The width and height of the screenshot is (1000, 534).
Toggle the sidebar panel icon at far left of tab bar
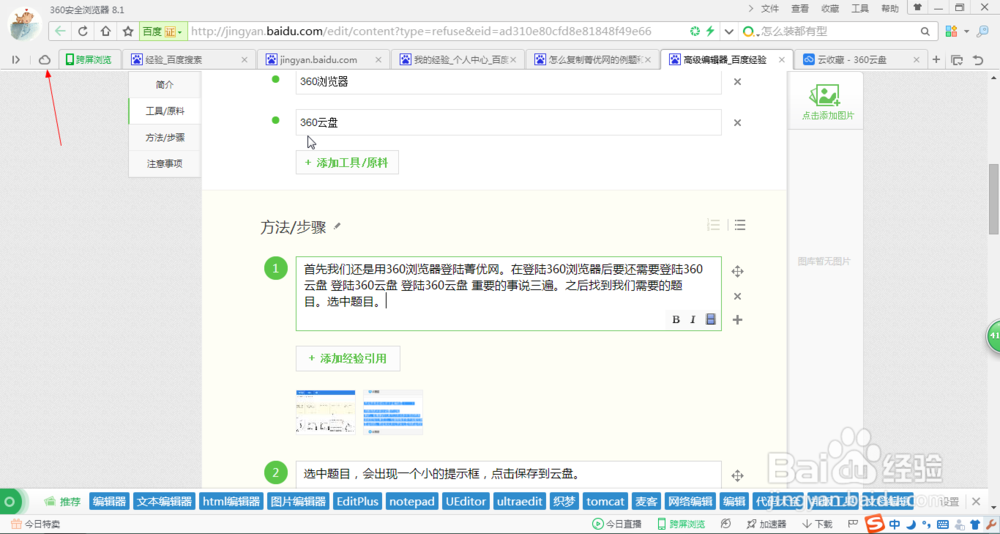(x=17, y=60)
